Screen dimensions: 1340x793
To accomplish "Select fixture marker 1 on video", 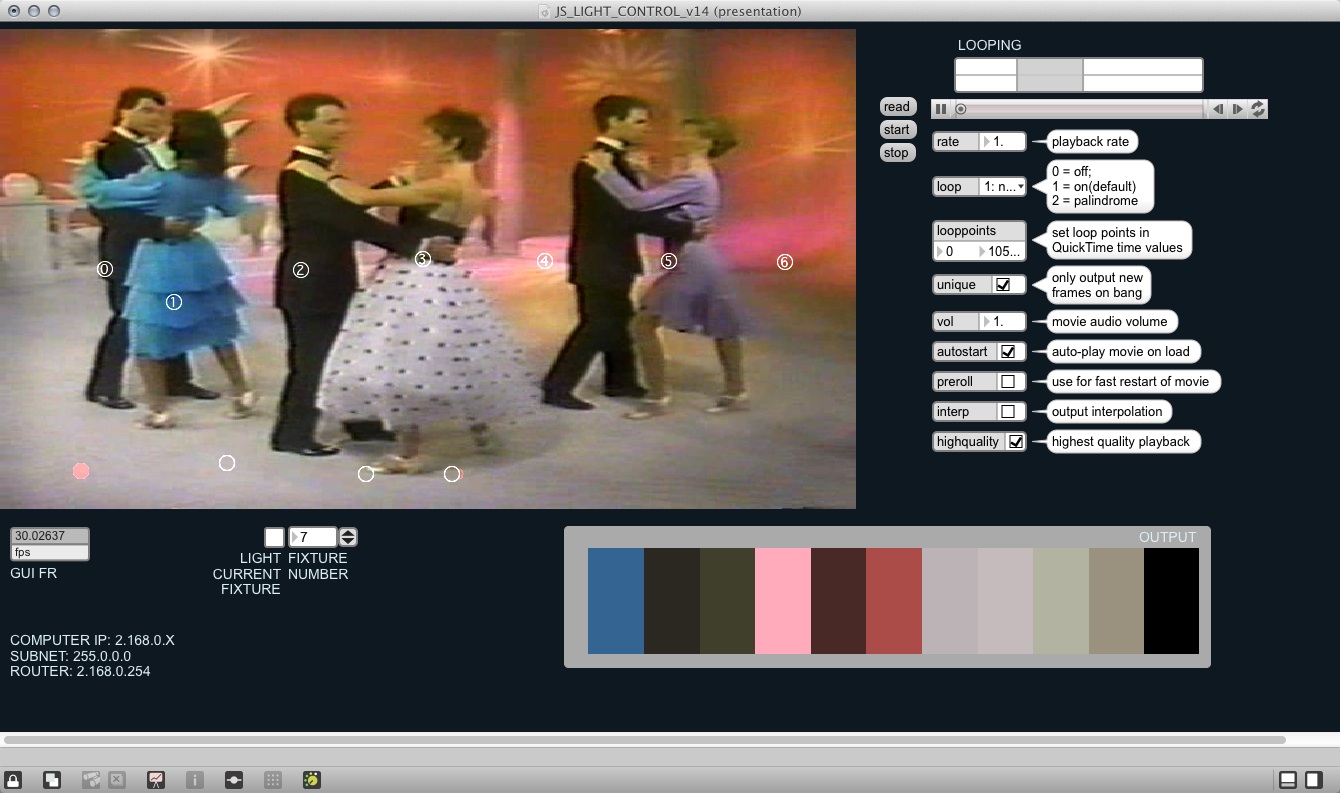I will tap(174, 301).
